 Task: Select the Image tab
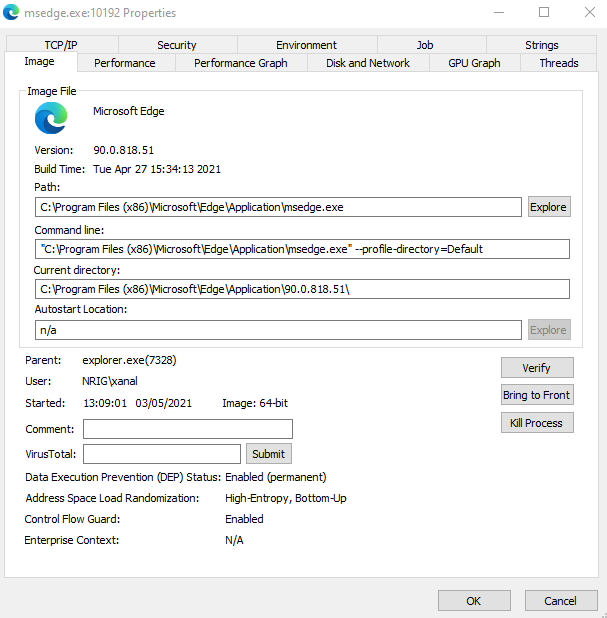[x=39, y=61]
